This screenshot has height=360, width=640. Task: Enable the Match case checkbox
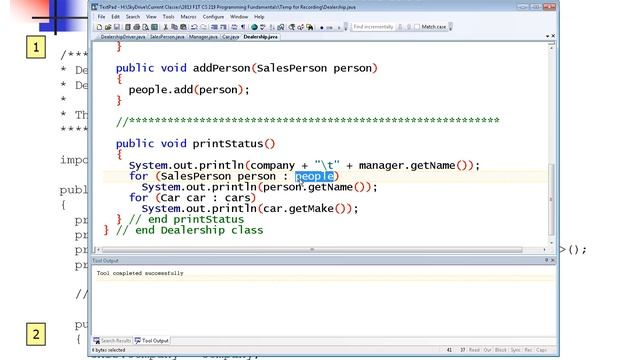click(417, 27)
